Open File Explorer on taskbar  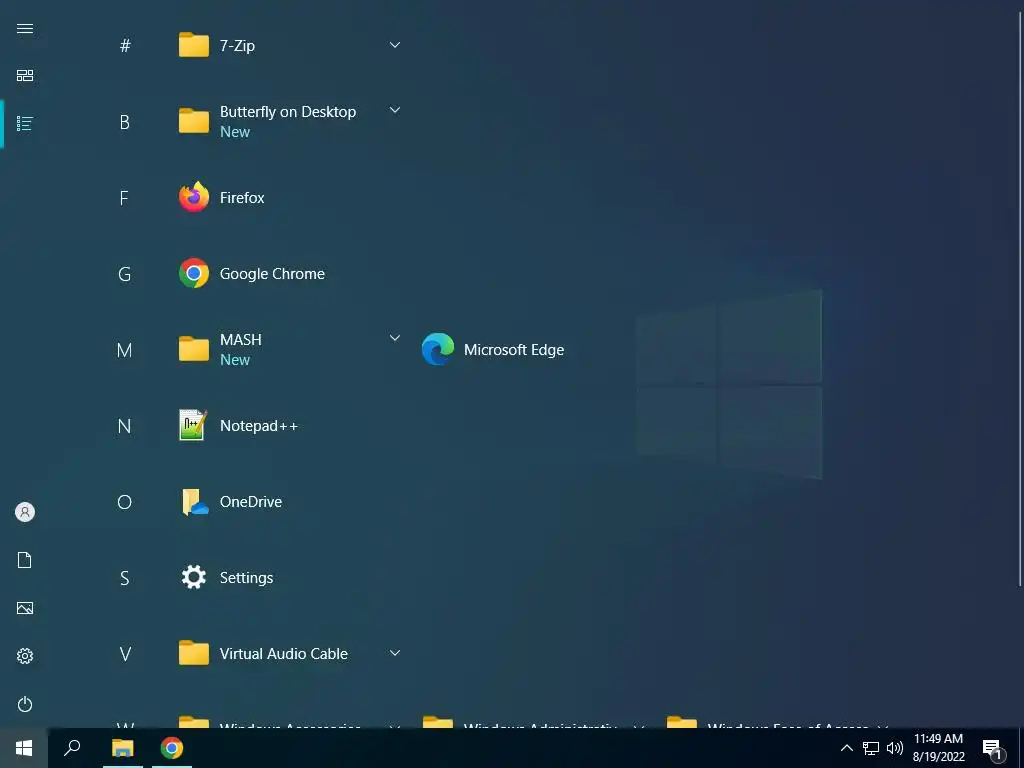click(x=123, y=748)
